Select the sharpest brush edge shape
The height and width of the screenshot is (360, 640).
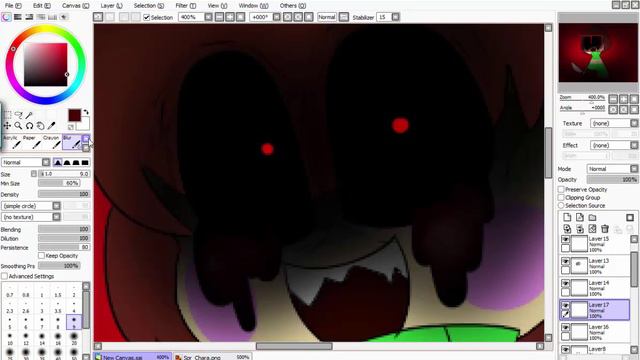[x=58, y=162]
